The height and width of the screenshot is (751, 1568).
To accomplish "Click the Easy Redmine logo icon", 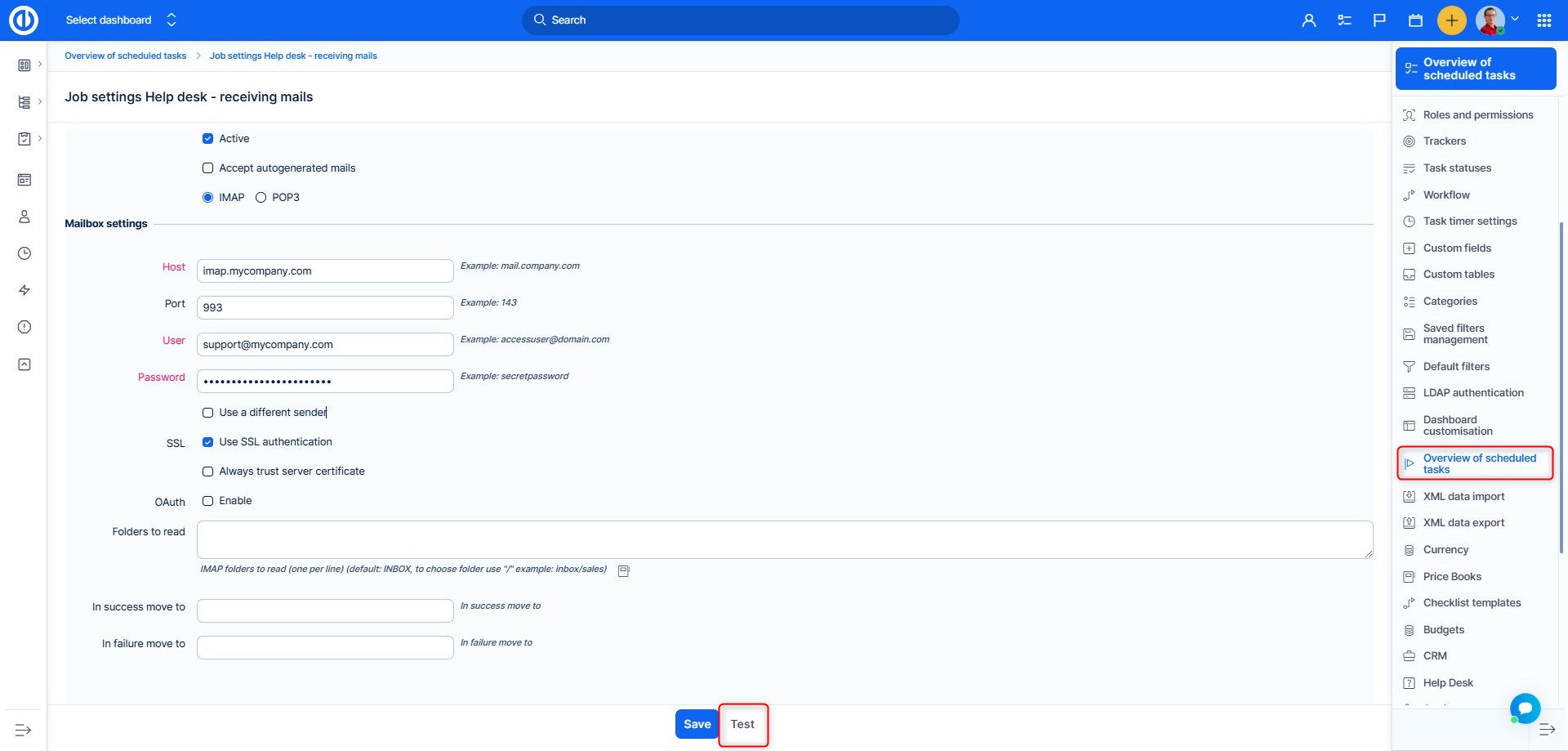I will coord(23,20).
